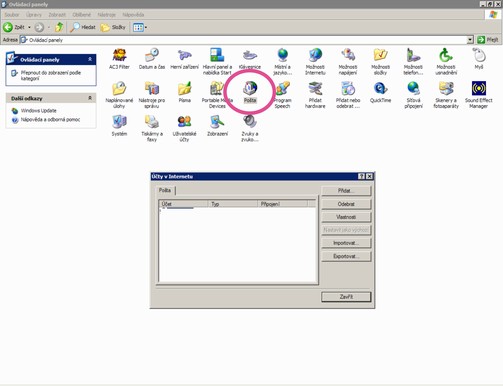Collapse the Ovládací panely side panel
The image size is (503, 386).
tap(90, 59)
